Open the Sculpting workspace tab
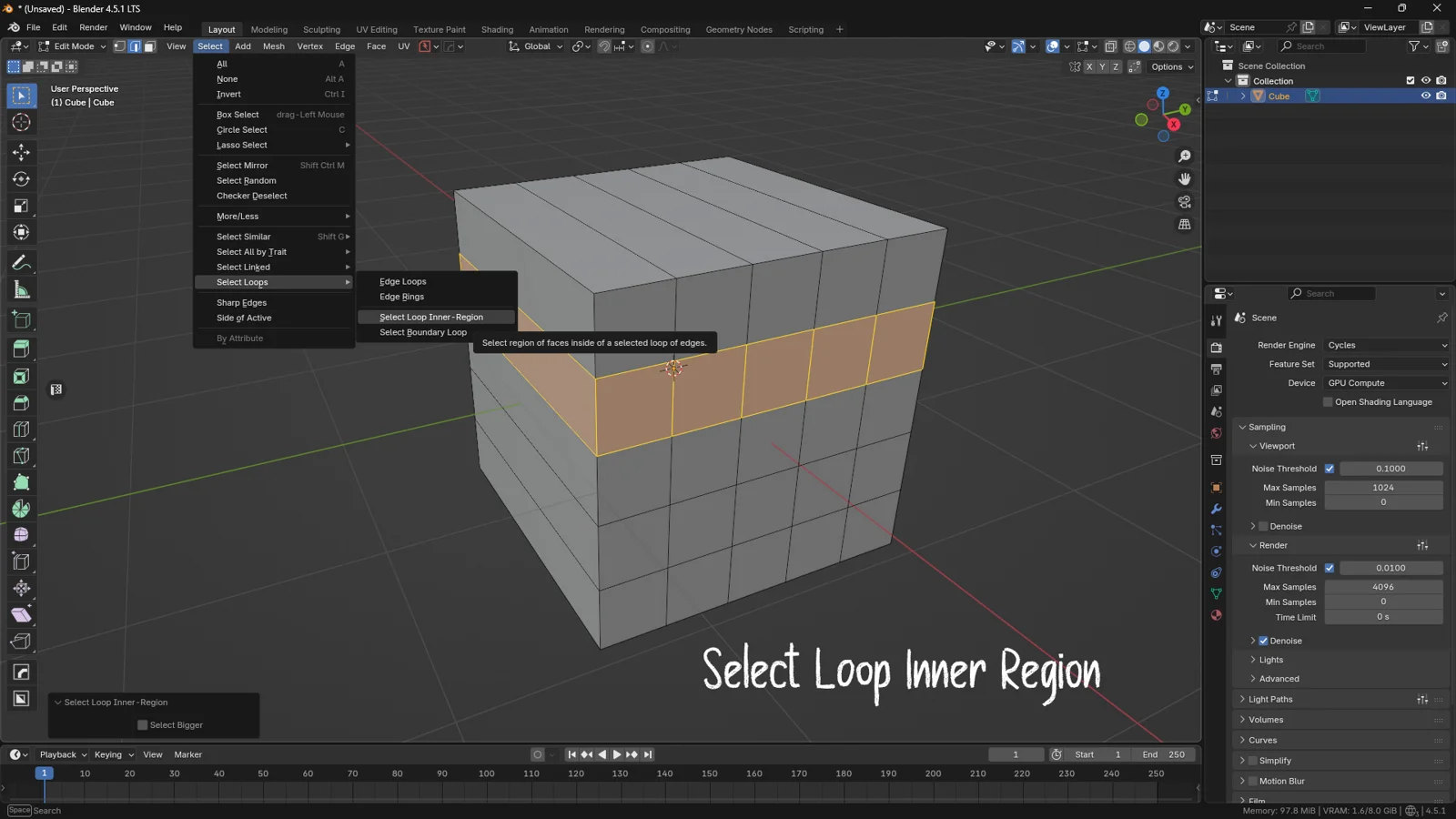 (321, 29)
